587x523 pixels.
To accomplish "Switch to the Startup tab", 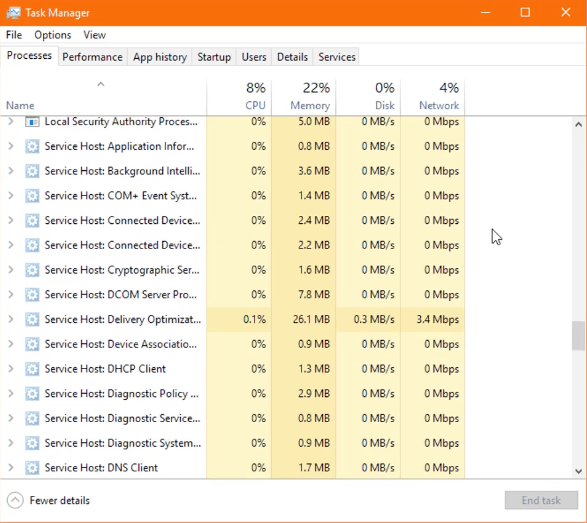I will tap(214, 57).
